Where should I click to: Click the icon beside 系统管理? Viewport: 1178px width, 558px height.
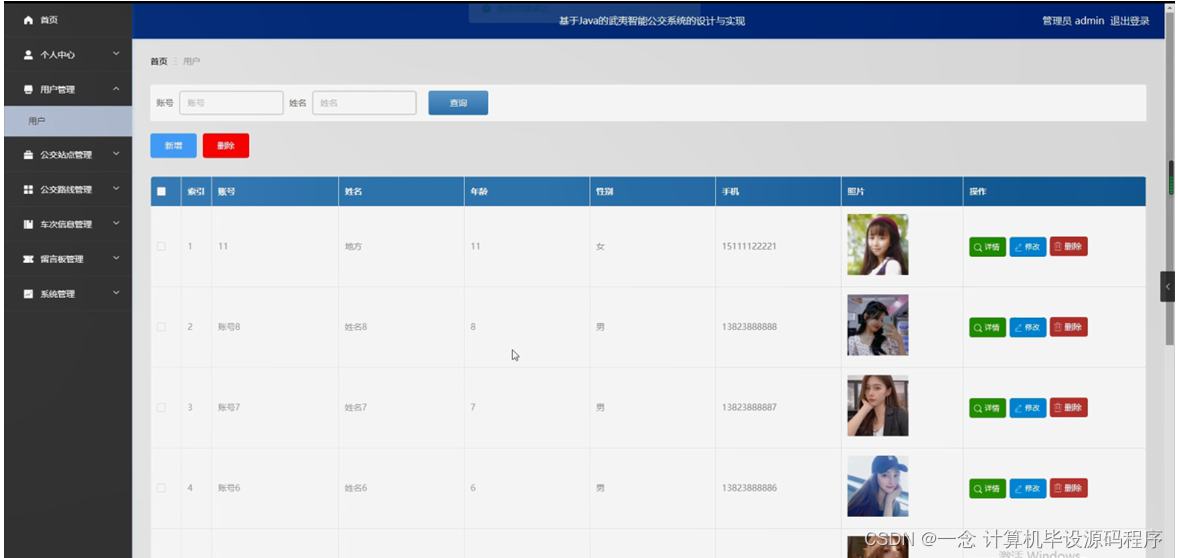[x=29, y=294]
